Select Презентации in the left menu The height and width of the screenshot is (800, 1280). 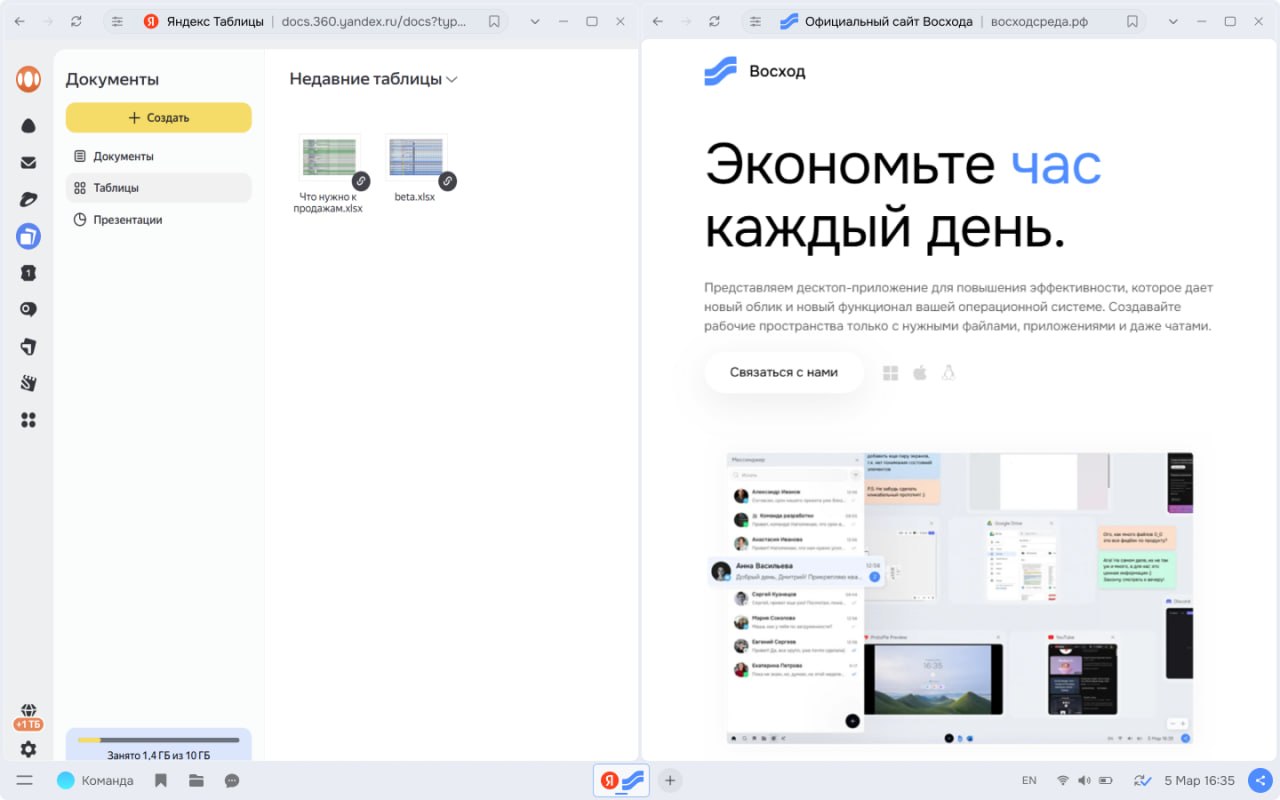[x=159, y=219]
